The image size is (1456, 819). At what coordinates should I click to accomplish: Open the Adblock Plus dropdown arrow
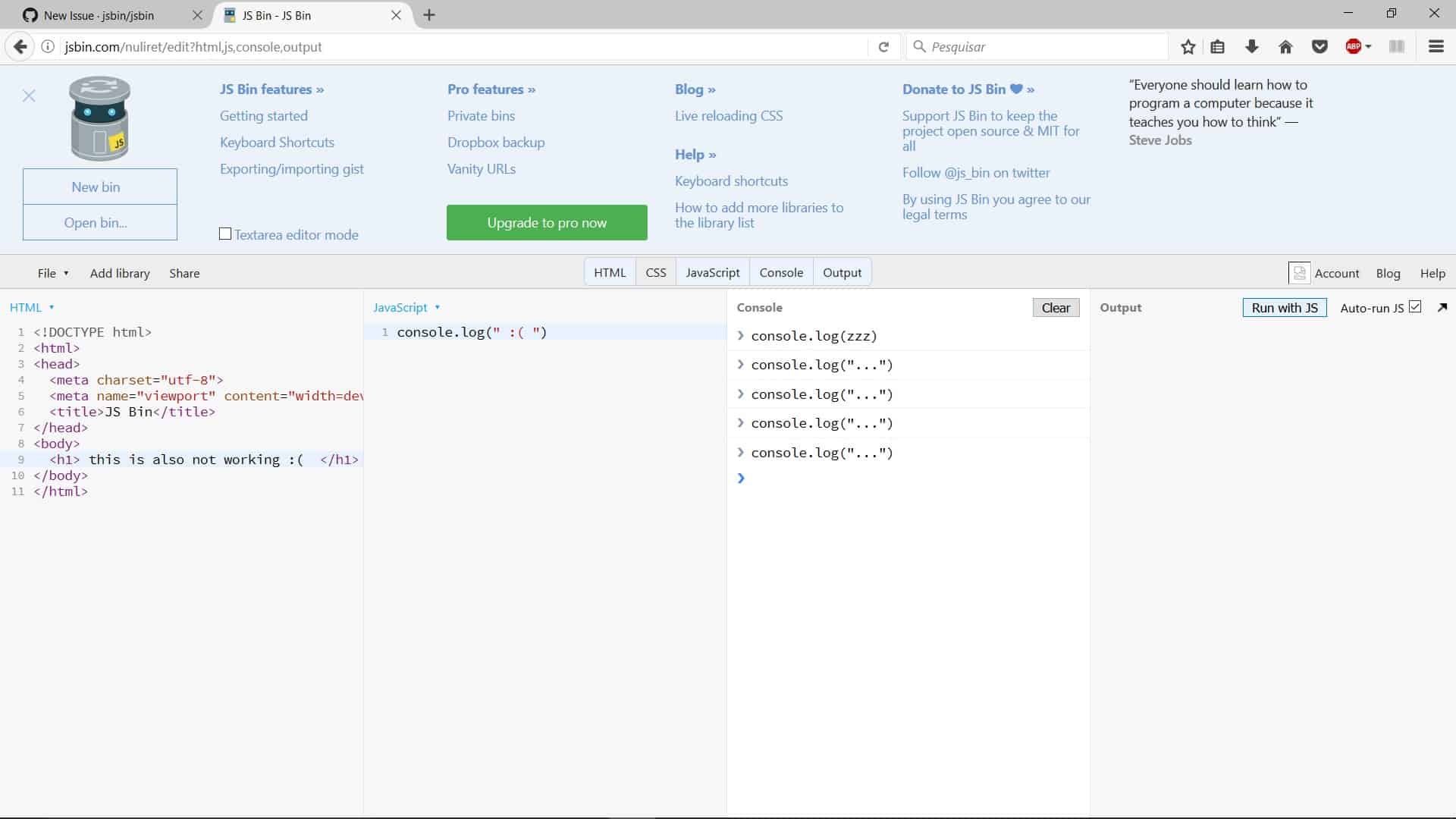1368,47
